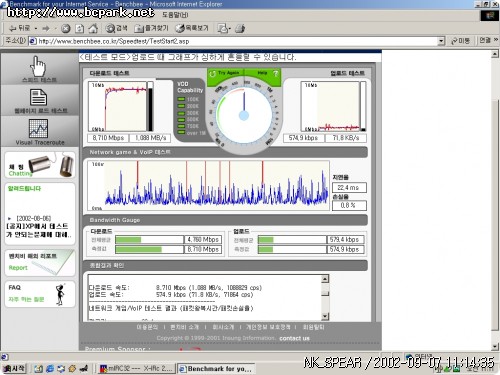
Task: Click the Internet Explorer quick launch icon
Action: pos(50,369)
